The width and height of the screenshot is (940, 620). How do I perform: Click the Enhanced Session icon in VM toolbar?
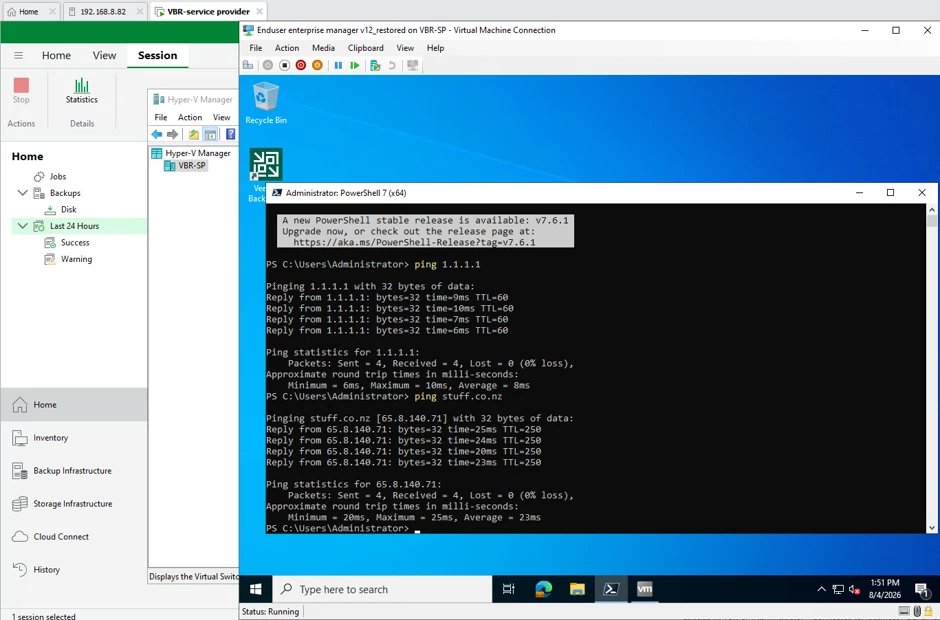click(x=412, y=65)
